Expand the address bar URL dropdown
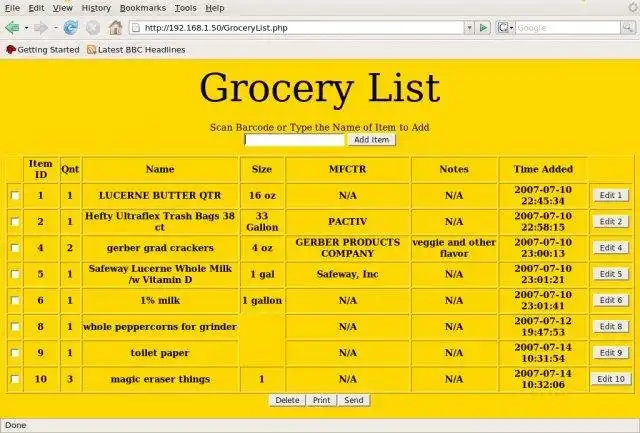 click(469, 28)
